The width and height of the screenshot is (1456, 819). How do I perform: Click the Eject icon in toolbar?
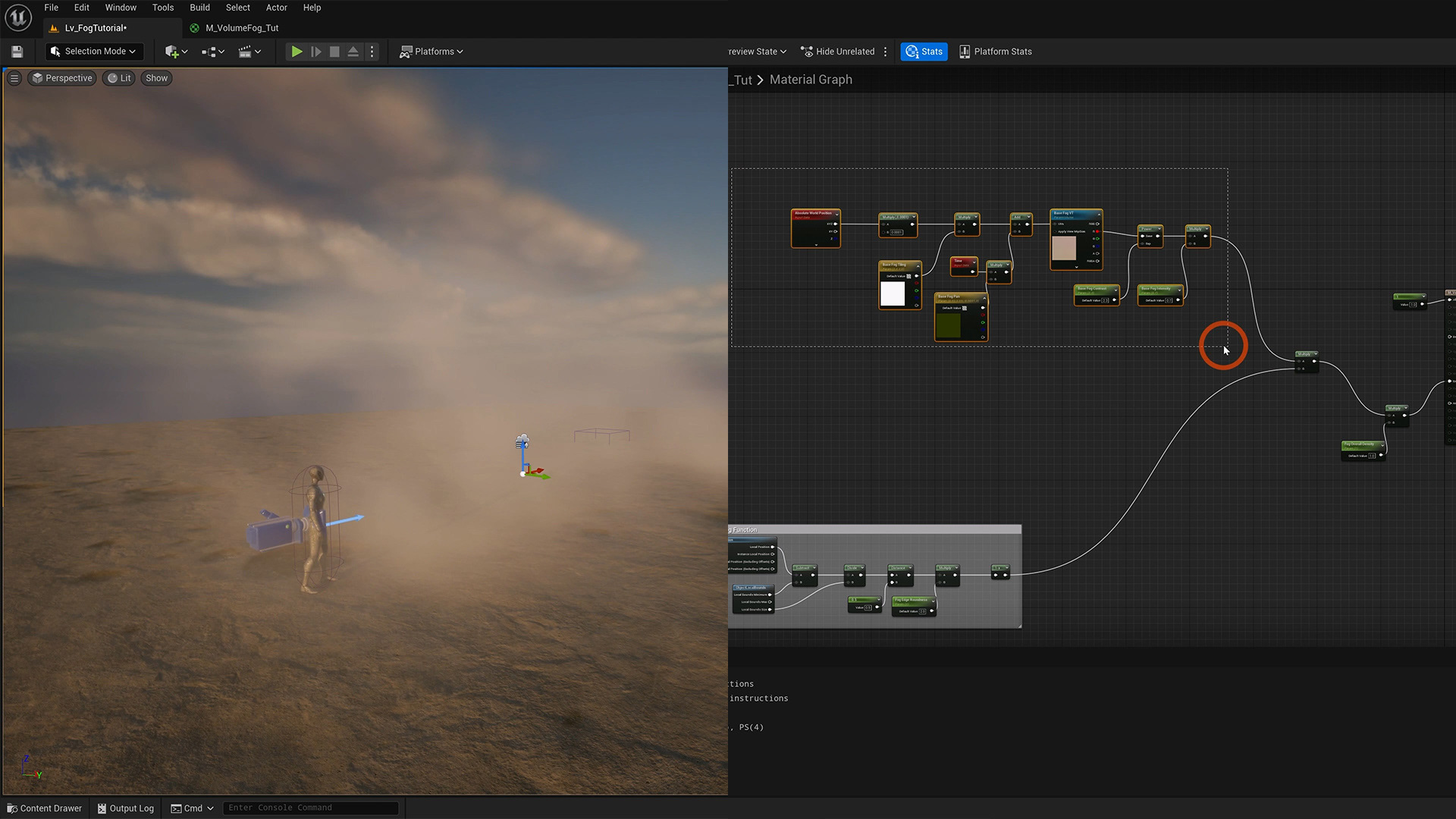[x=353, y=52]
